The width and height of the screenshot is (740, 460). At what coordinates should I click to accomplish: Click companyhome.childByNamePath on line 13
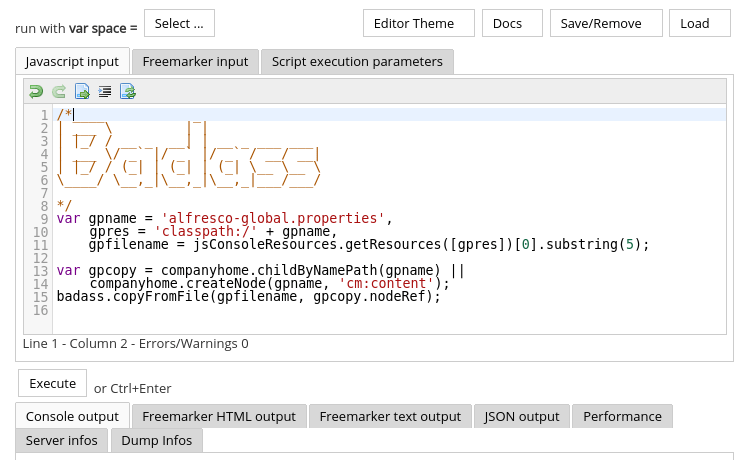pyautogui.click(x=271, y=270)
